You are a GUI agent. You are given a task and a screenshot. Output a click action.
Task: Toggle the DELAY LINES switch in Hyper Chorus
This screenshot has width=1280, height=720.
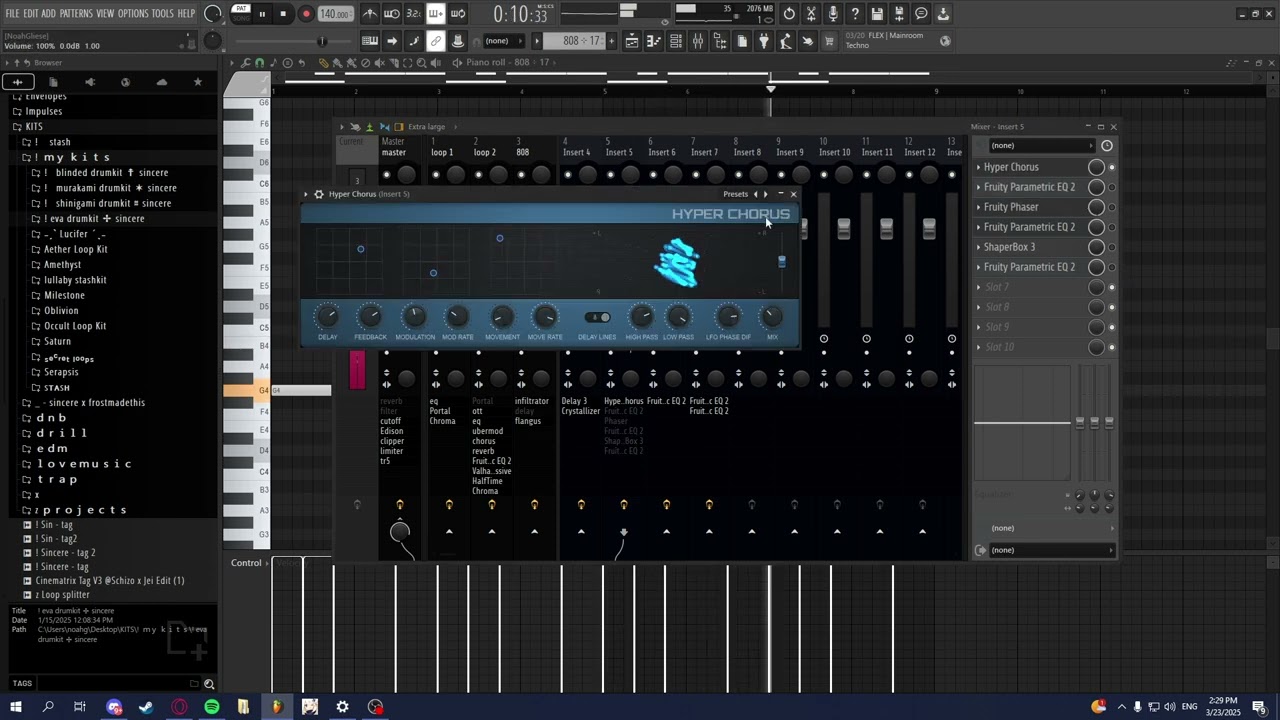[x=597, y=317]
